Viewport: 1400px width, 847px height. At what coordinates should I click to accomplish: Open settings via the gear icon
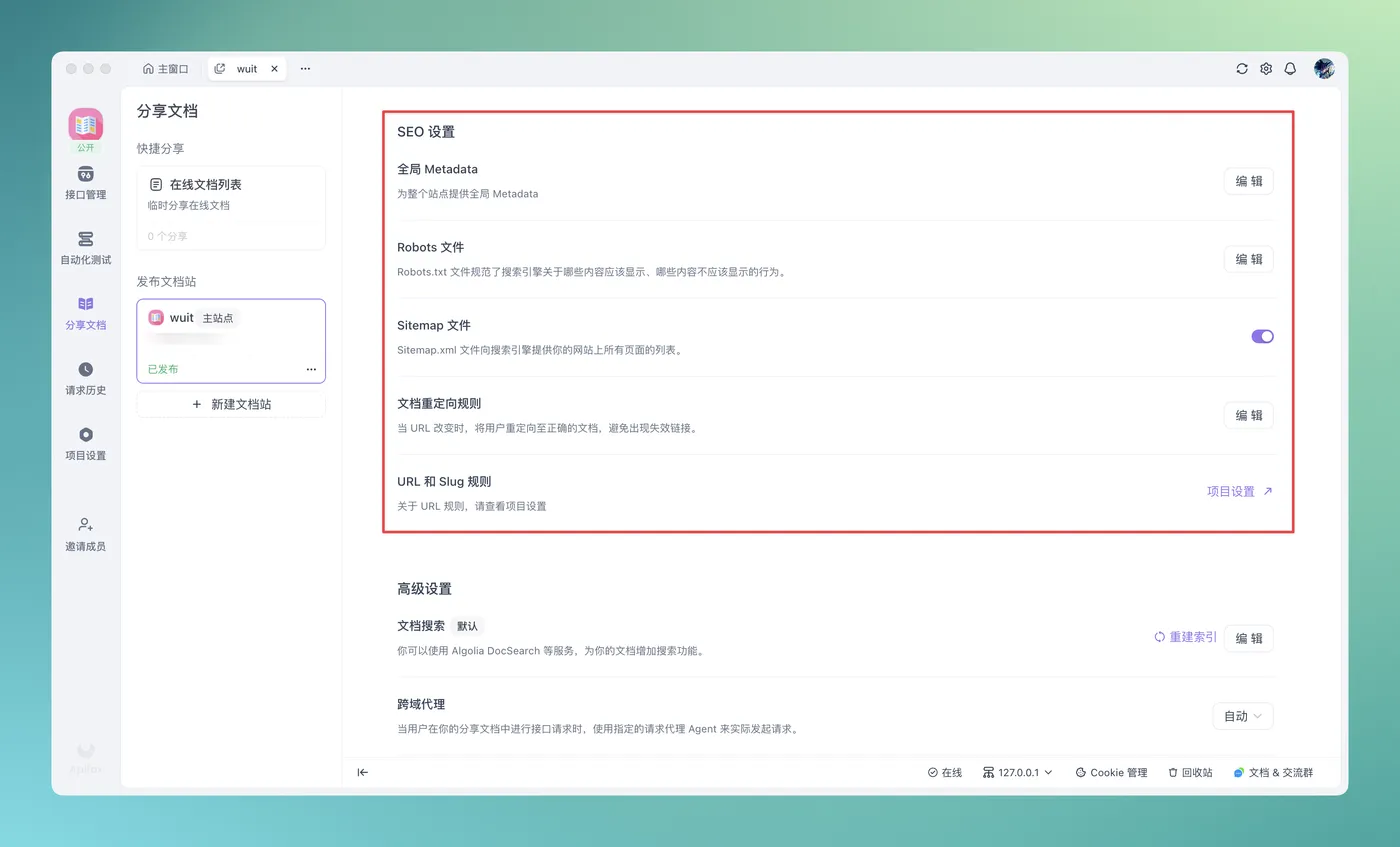(1266, 69)
